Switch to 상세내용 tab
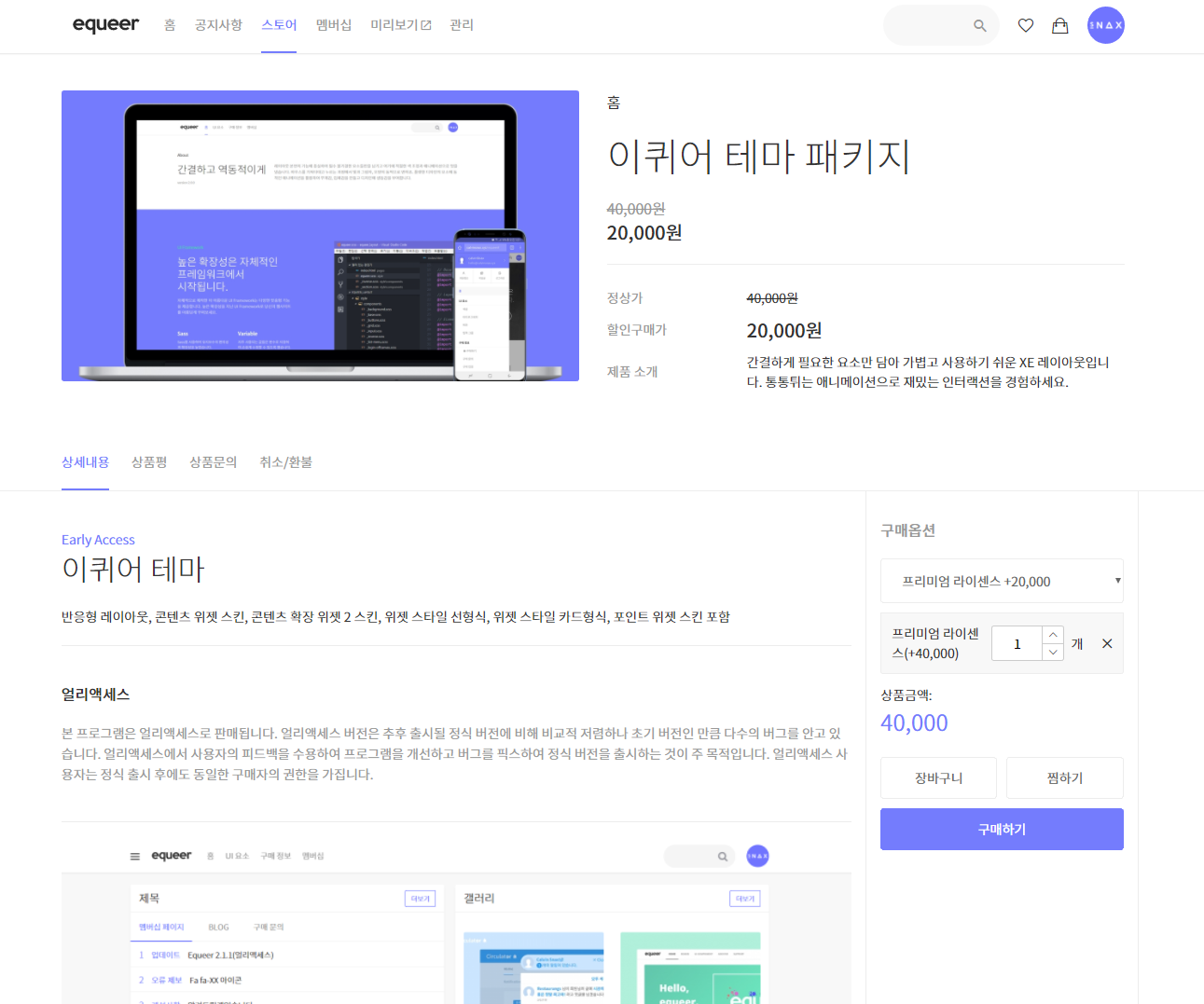This screenshot has height=1004, width=1204. (85, 462)
